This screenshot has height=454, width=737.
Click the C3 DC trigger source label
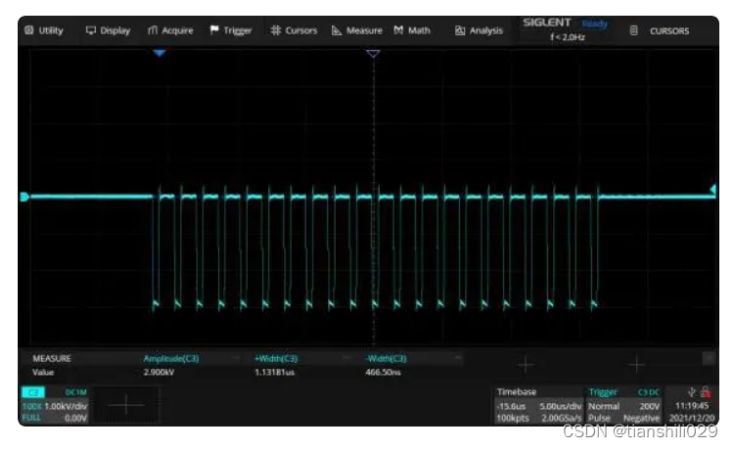click(649, 392)
